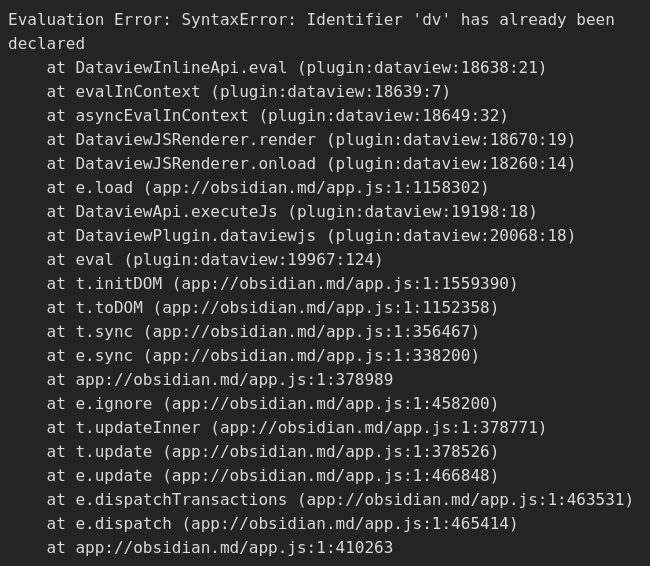Click the asyncEvalInContext stack trace line

277,116
